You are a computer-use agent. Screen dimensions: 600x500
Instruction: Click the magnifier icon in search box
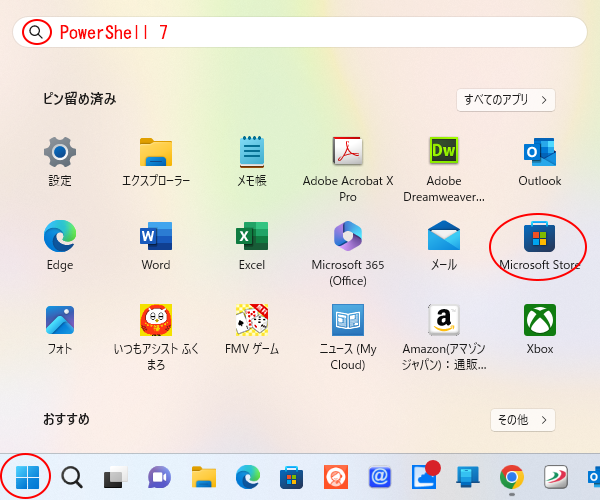[36, 32]
